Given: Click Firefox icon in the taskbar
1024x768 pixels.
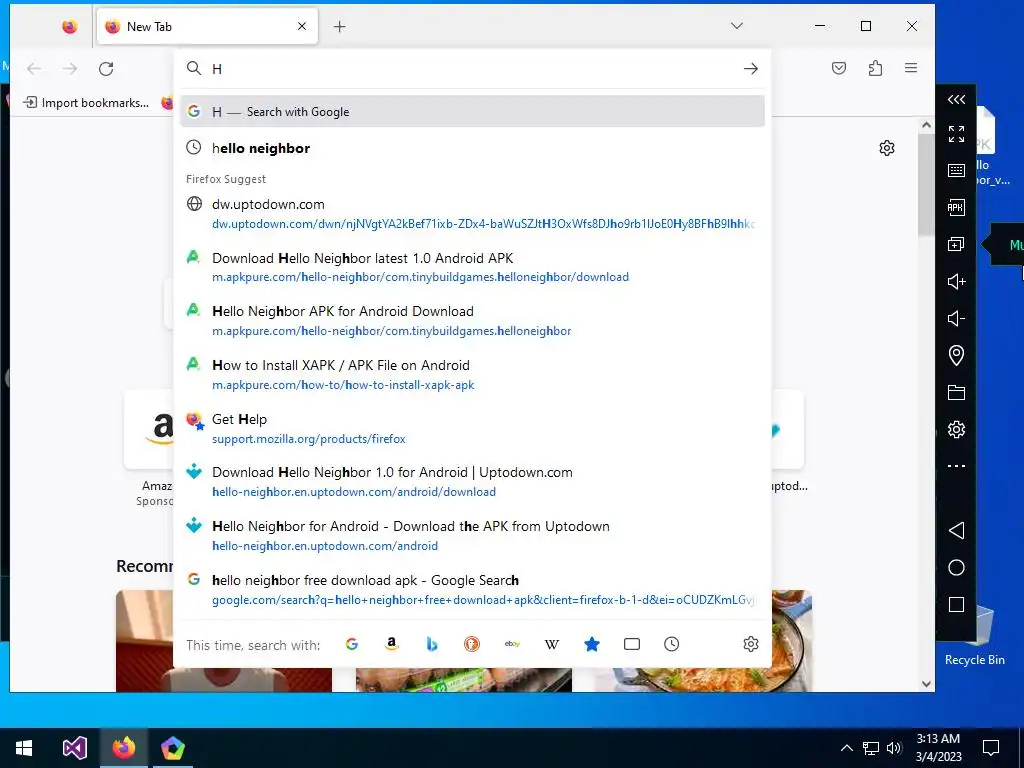Looking at the screenshot, I should click(x=123, y=748).
